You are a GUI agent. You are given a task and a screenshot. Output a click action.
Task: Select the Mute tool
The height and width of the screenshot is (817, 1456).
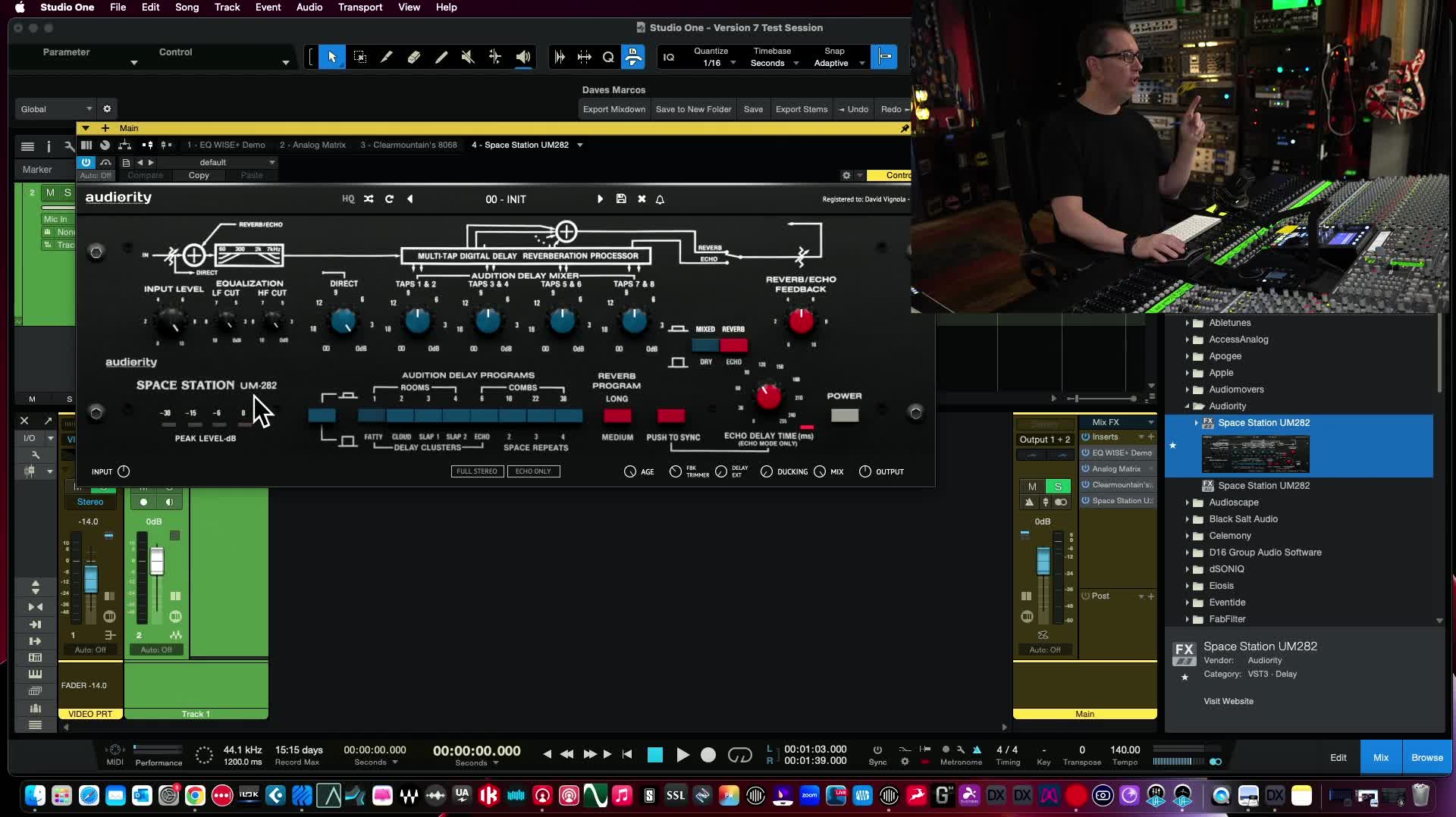pyautogui.click(x=468, y=57)
